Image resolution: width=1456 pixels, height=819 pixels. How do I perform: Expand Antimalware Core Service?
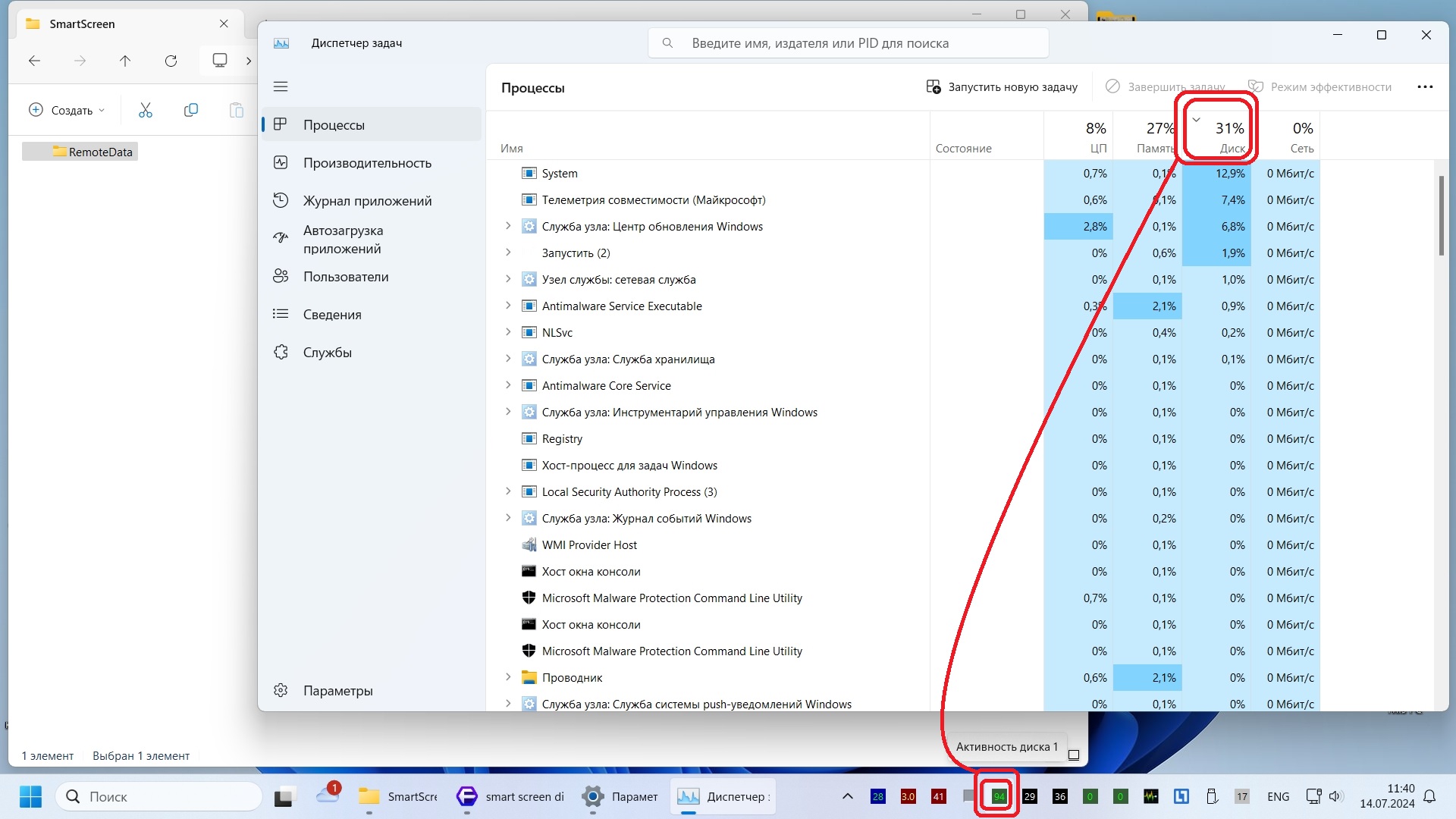[x=508, y=385]
